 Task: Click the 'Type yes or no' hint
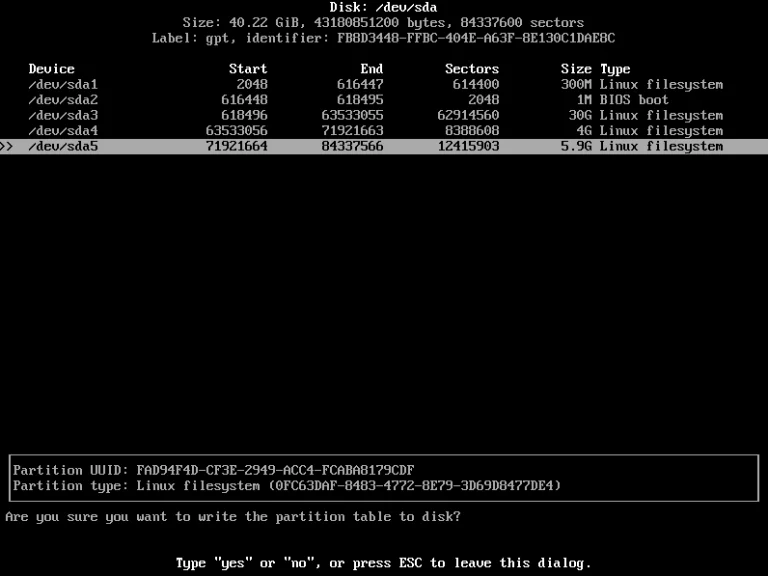(384, 563)
